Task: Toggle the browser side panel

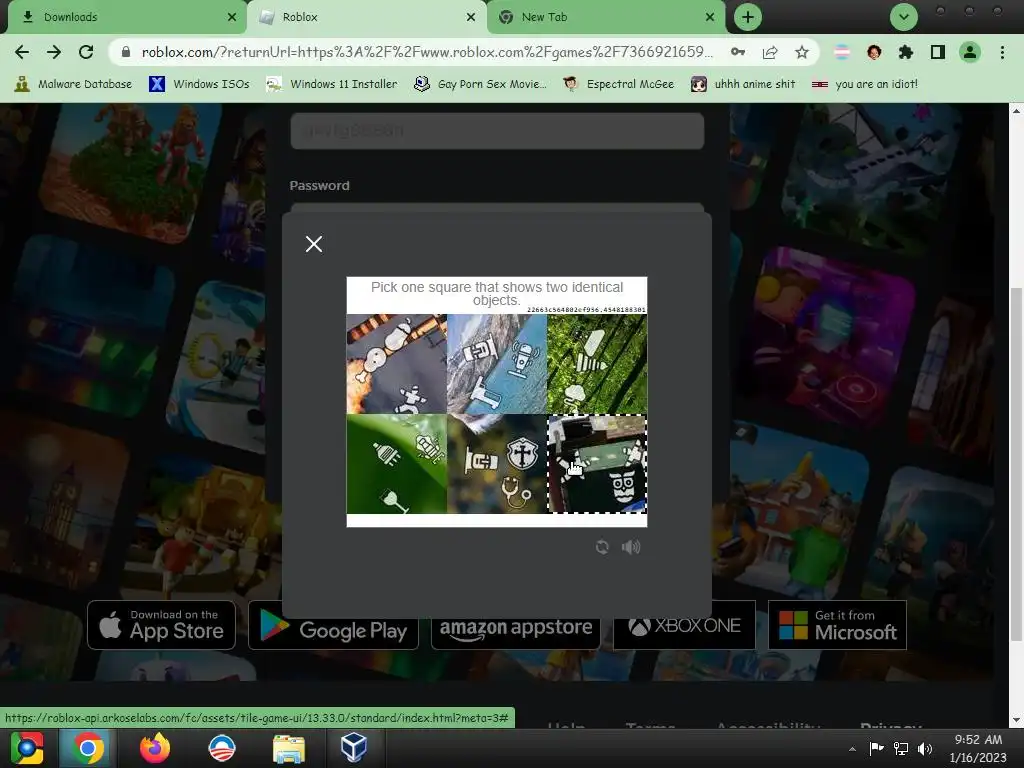Action: 938,52
